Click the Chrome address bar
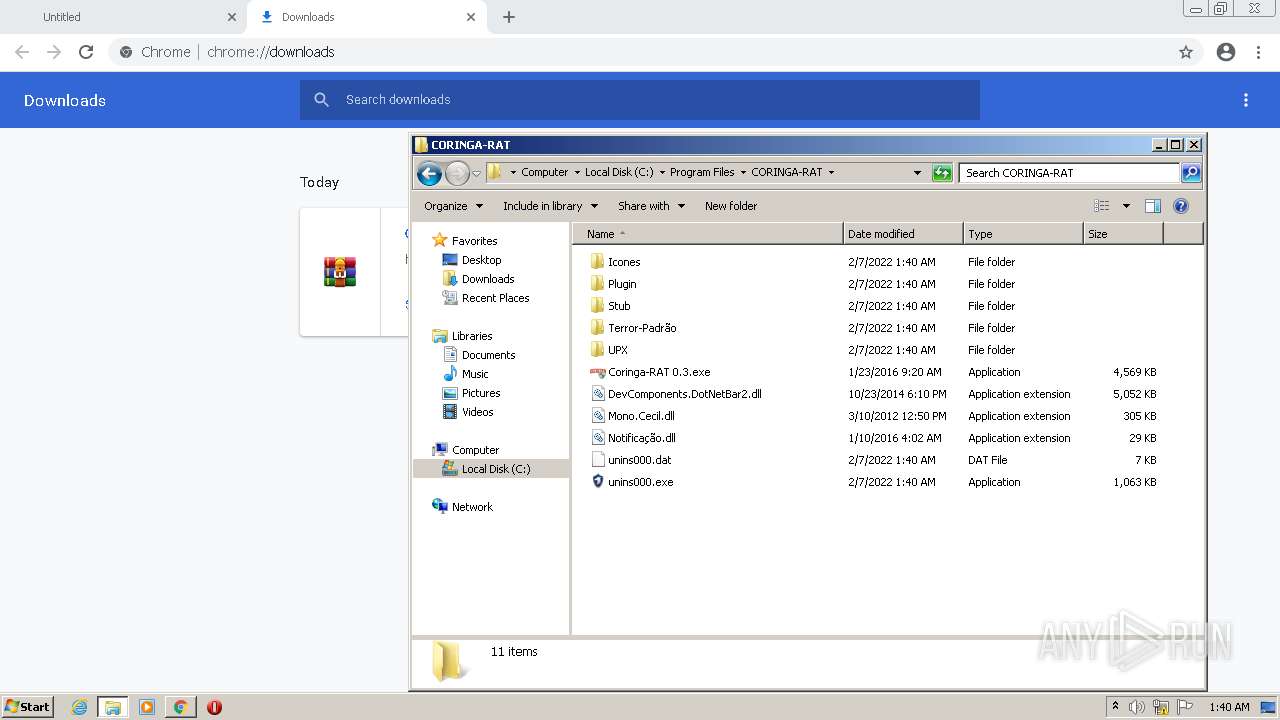The image size is (1280, 720). pyautogui.click(x=640, y=52)
